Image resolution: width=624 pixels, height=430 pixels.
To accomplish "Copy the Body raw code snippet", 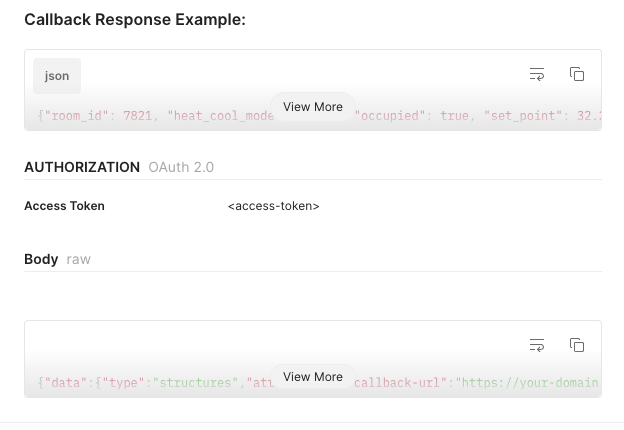I will click(577, 345).
